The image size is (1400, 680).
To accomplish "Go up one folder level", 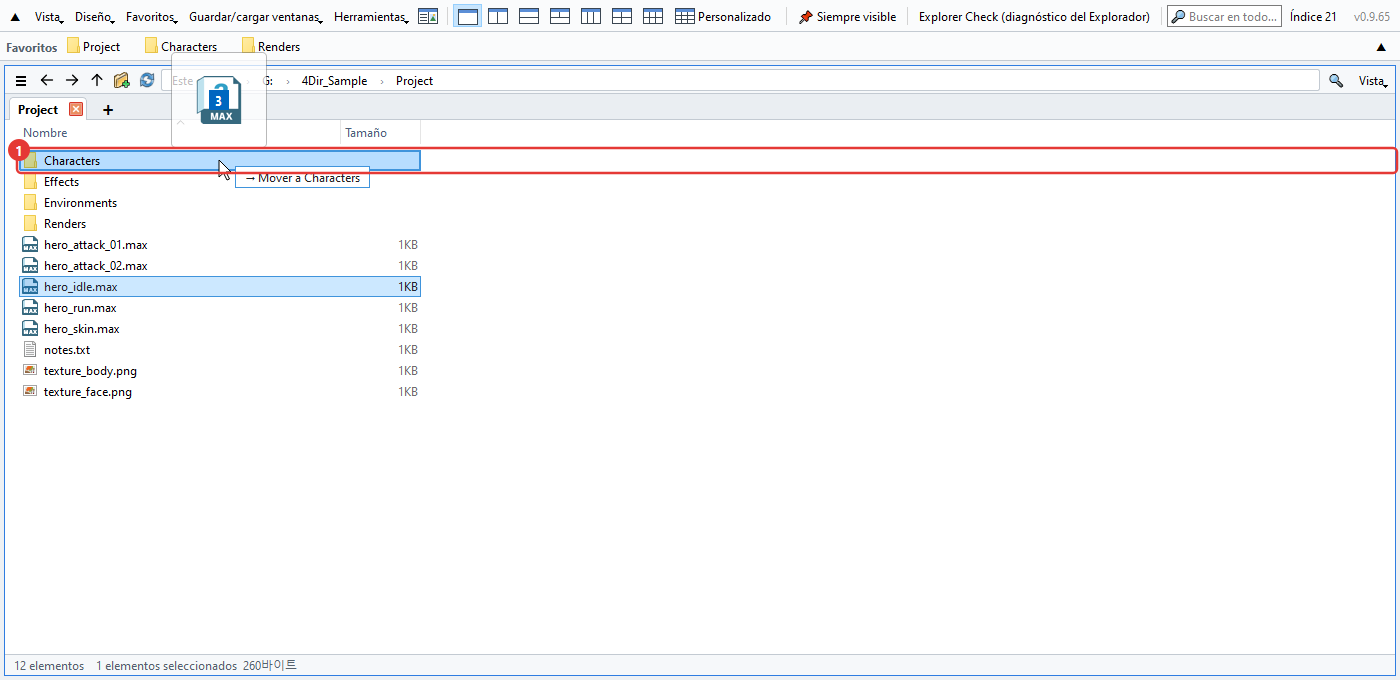I will point(97,81).
